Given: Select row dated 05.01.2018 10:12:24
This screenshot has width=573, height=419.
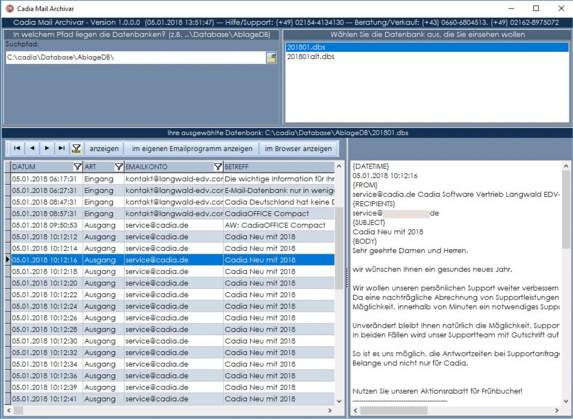Looking at the screenshot, I should (172, 306).
